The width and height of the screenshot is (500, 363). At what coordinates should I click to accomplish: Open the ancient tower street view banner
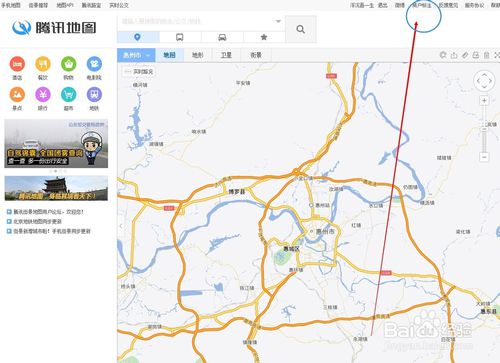tap(56, 188)
